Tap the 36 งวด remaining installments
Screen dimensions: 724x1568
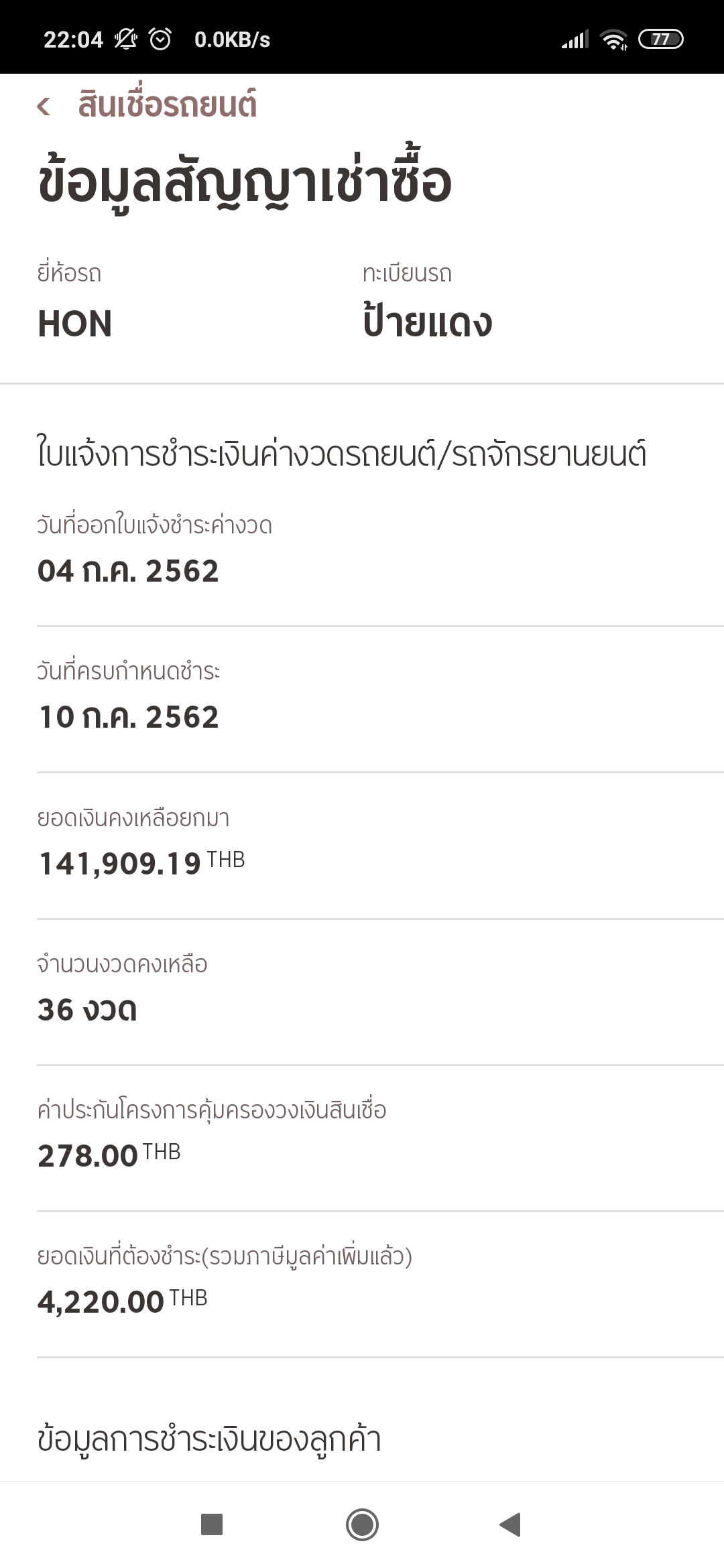click(x=87, y=1010)
